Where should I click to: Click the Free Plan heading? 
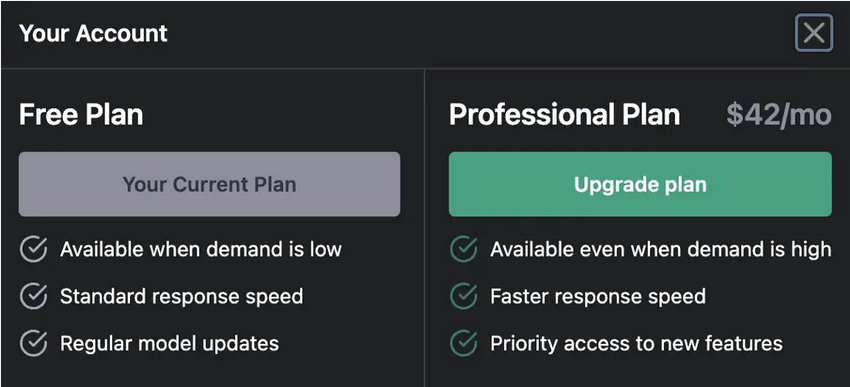pos(81,115)
